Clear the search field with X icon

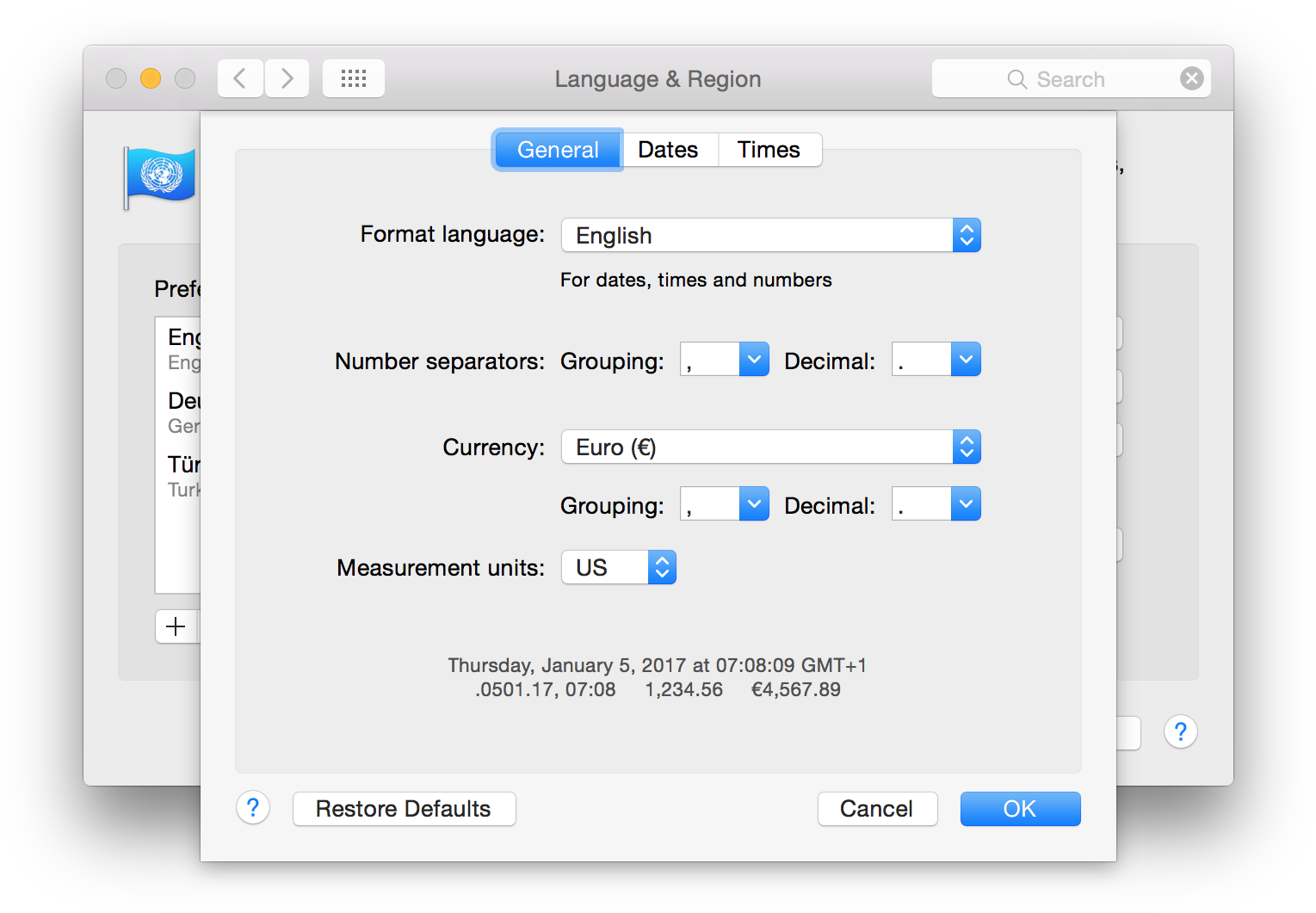pyautogui.click(x=1191, y=79)
